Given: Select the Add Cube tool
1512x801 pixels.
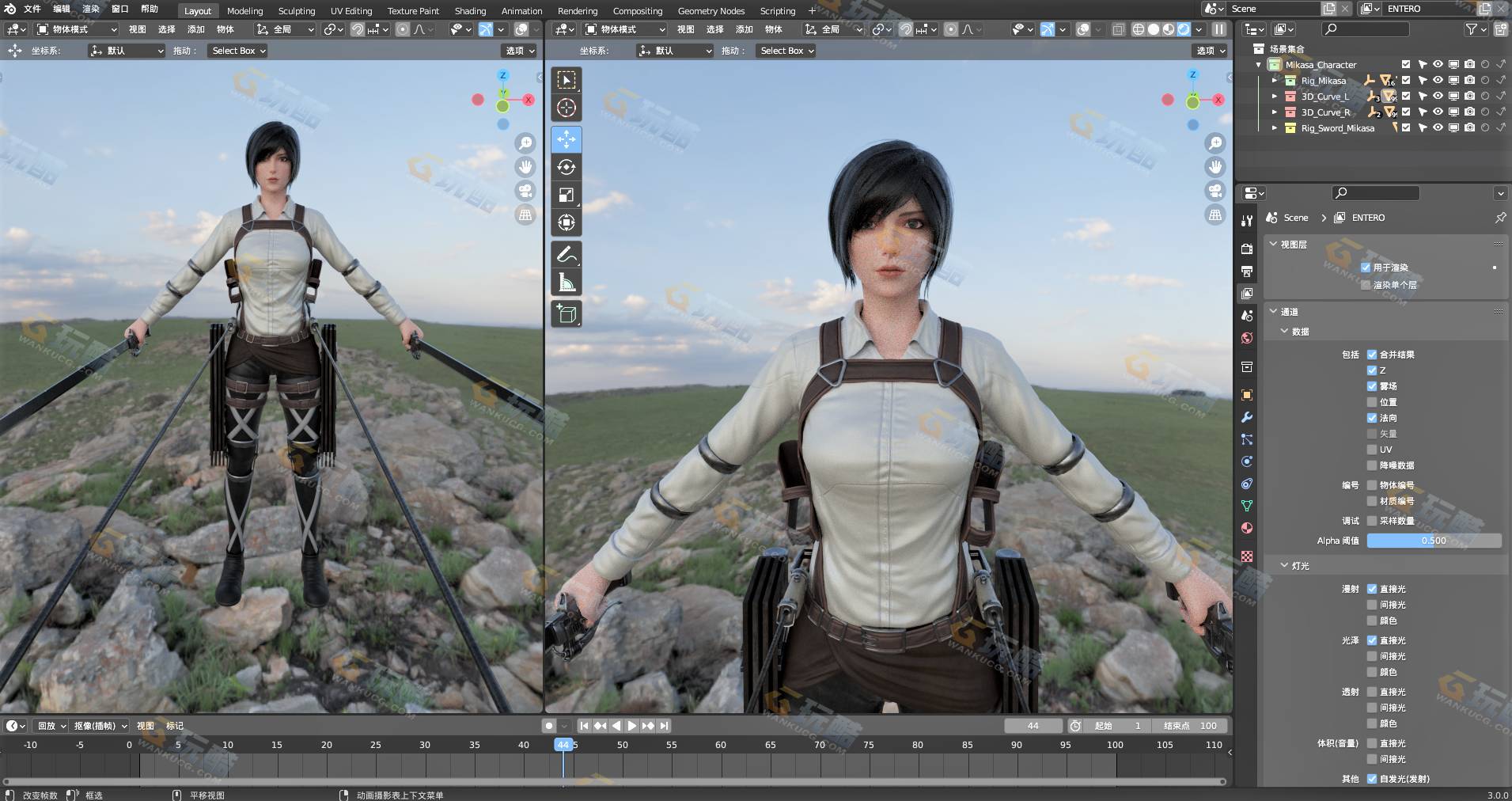Looking at the screenshot, I should (566, 314).
